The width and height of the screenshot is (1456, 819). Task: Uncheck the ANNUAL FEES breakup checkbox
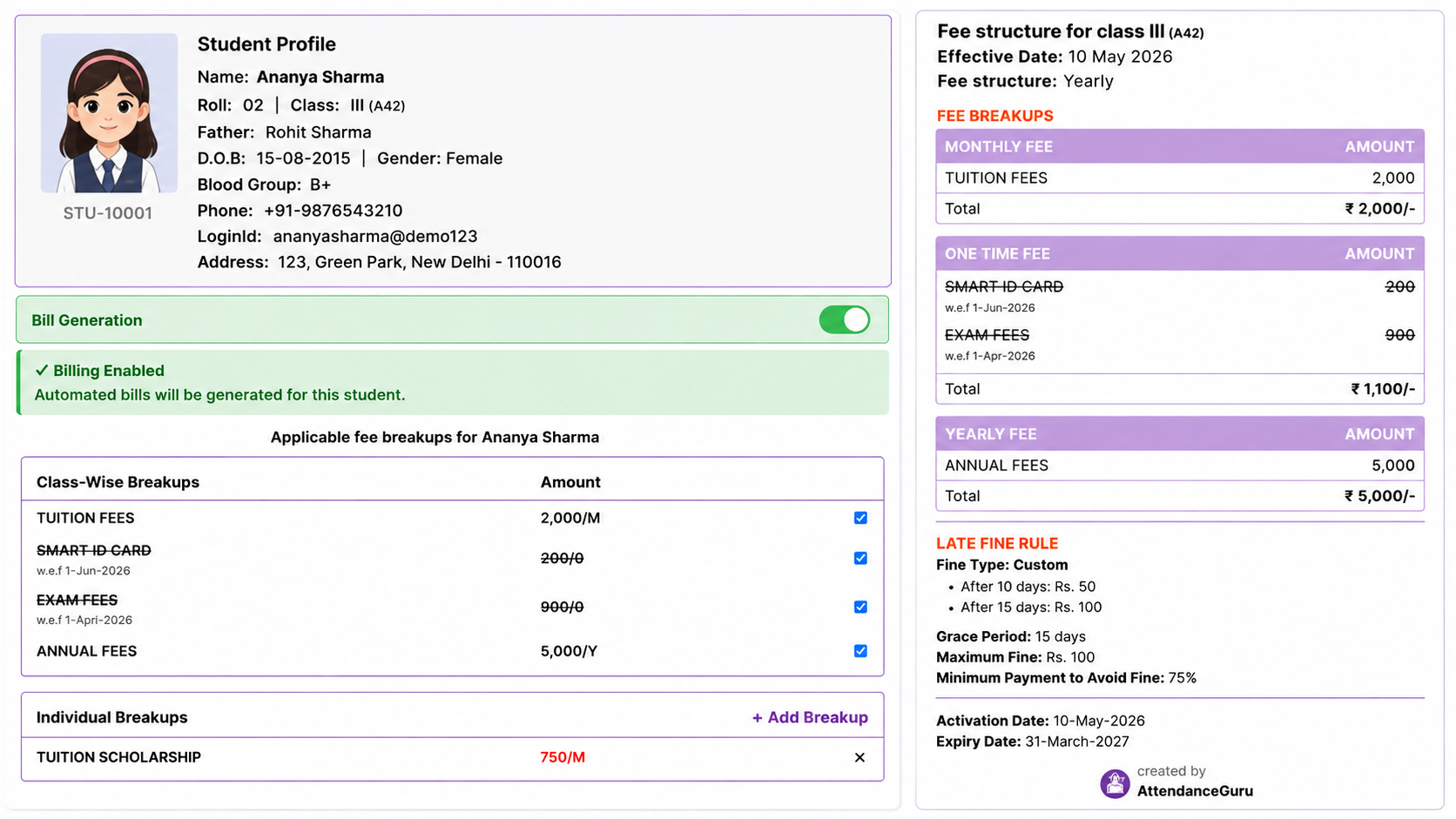[x=860, y=651]
